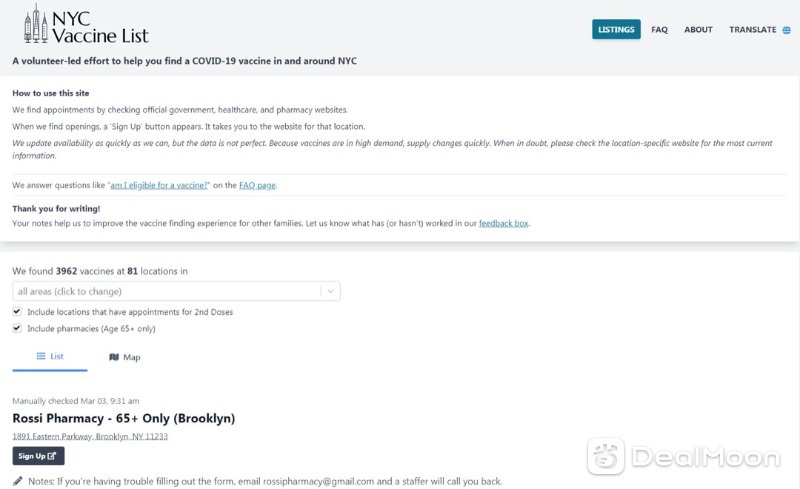Open the "am I eligible for a vaccine?" link
Image resolution: width=800 pixels, height=489 pixels.
pos(159,185)
